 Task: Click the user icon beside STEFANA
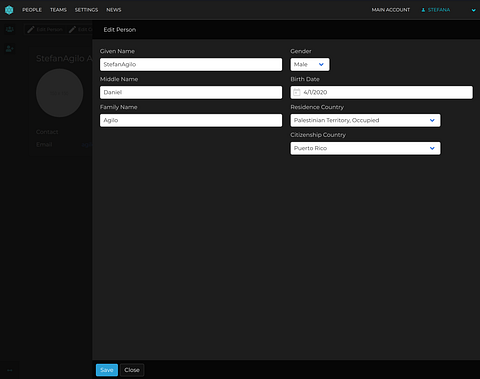coord(423,10)
